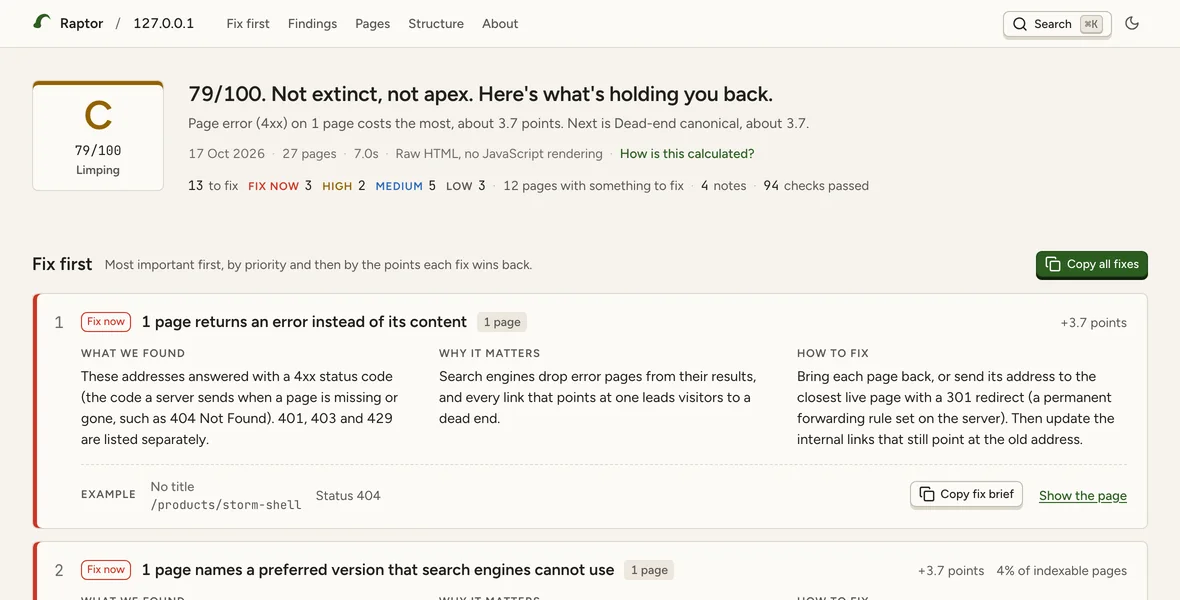Click the 'Status 404' text
This screenshot has height=600, width=1180.
click(x=348, y=495)
